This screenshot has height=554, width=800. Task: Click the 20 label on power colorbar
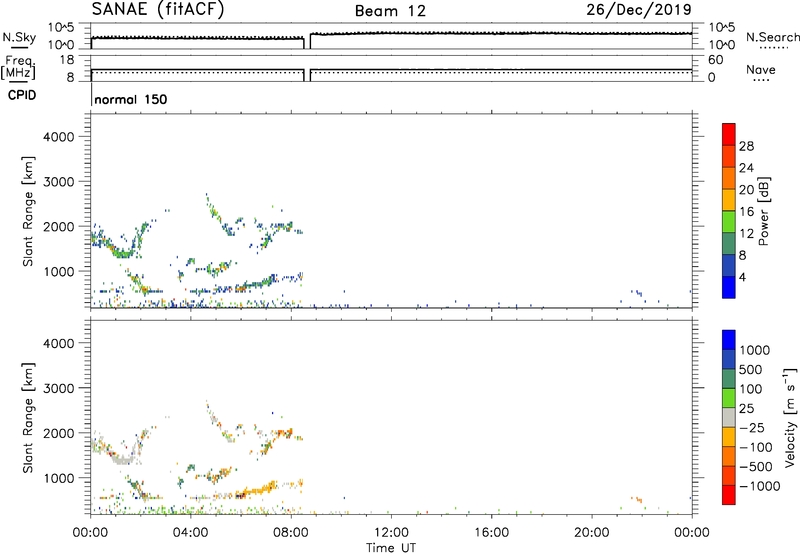coord(746,190)
